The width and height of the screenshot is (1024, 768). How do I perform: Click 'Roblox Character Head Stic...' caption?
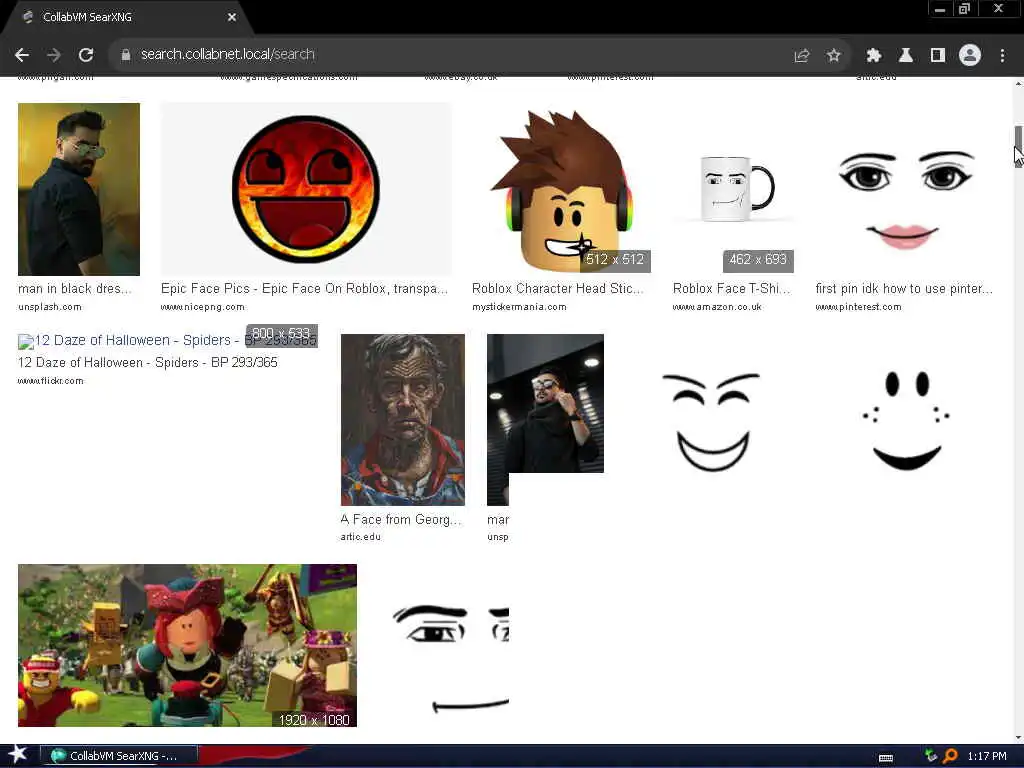tap(558, 289)
